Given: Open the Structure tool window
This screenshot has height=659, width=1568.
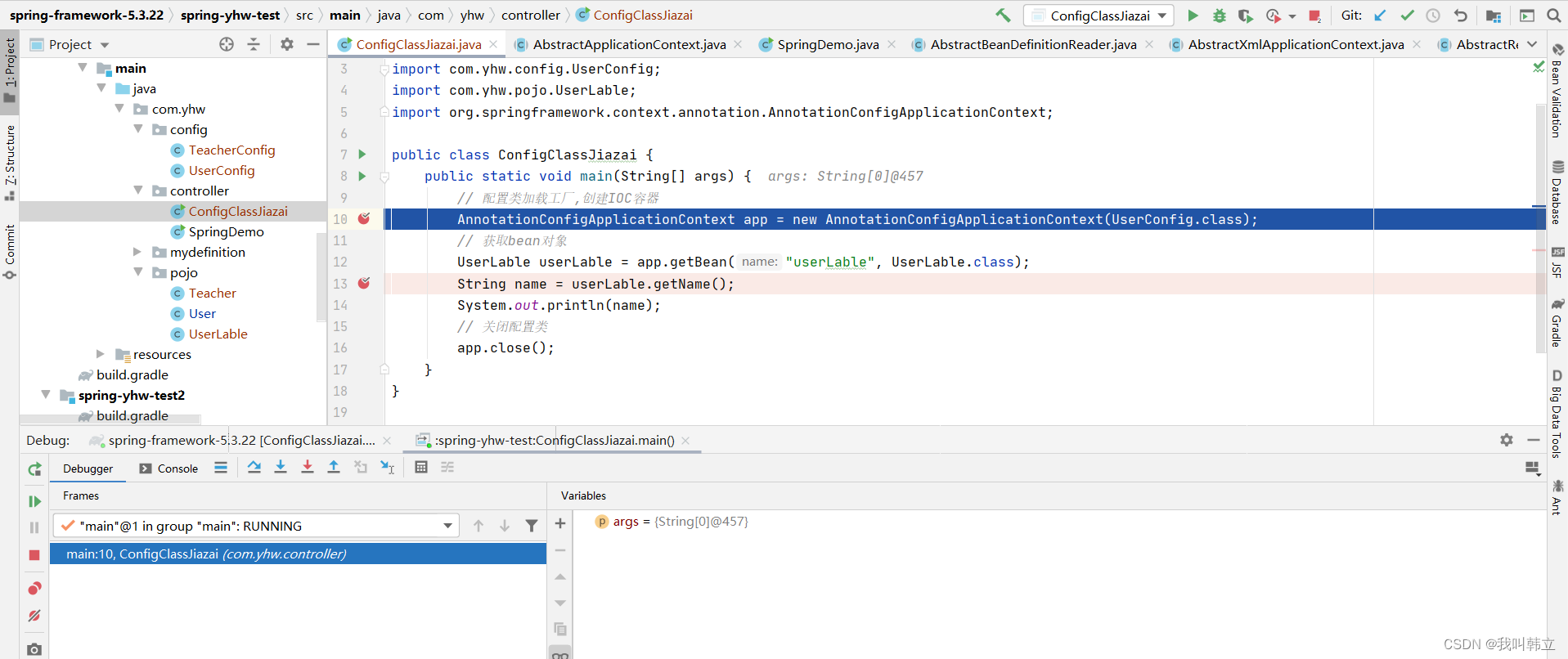Looking at the screenshot, I should tap(10, 163).
